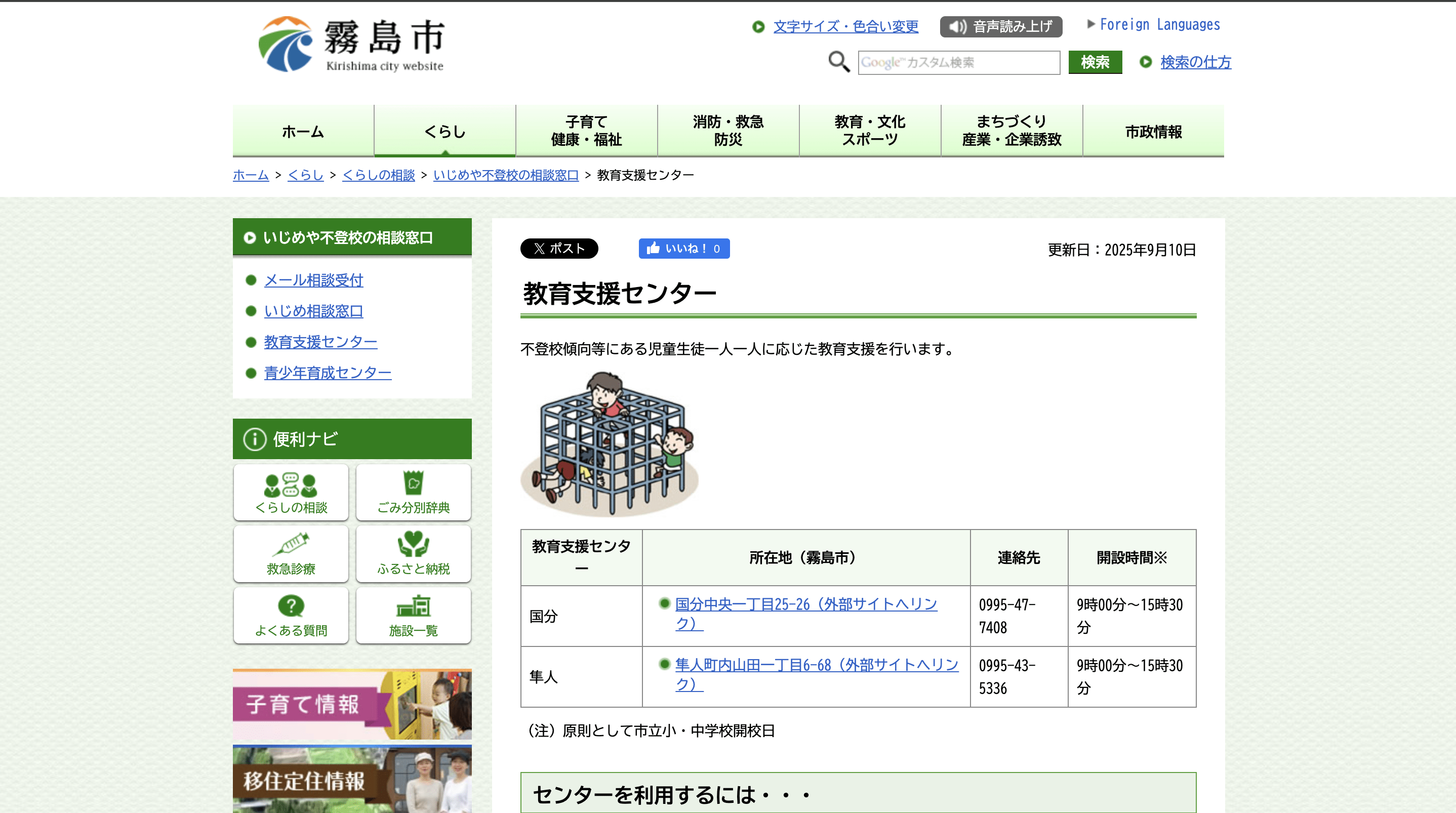Viewport: 1456px width, 813px height.
Task: Open メール相談受付 in the sidebar
Action: pyautogui.click(x=313, y=280)
